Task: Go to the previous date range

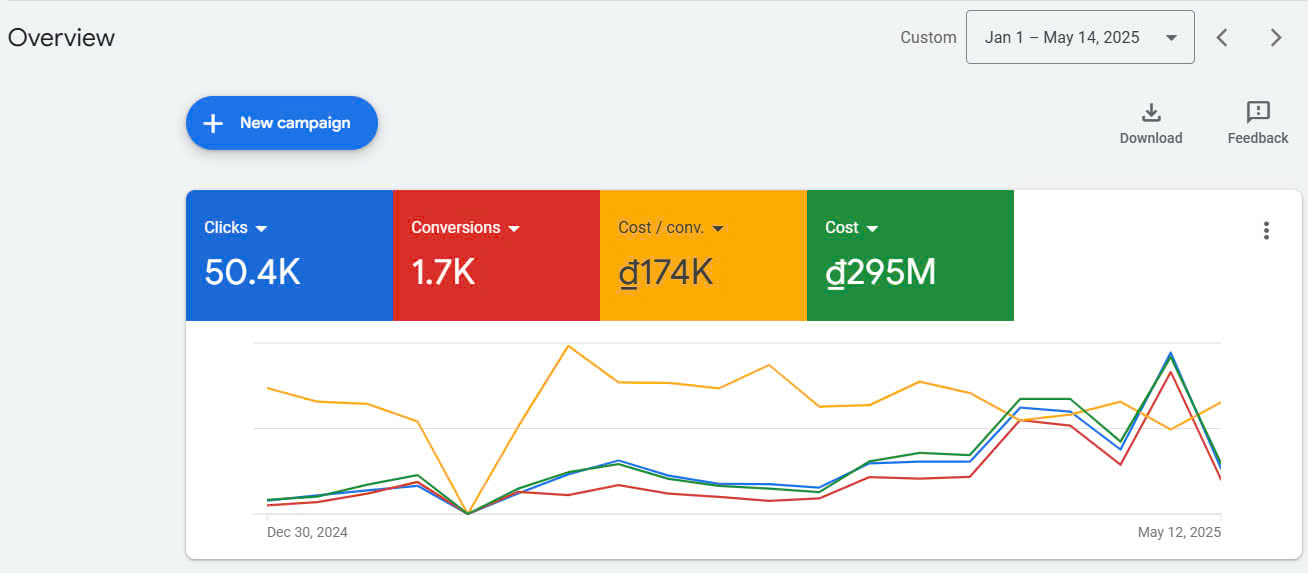Action: point(1222,38)
